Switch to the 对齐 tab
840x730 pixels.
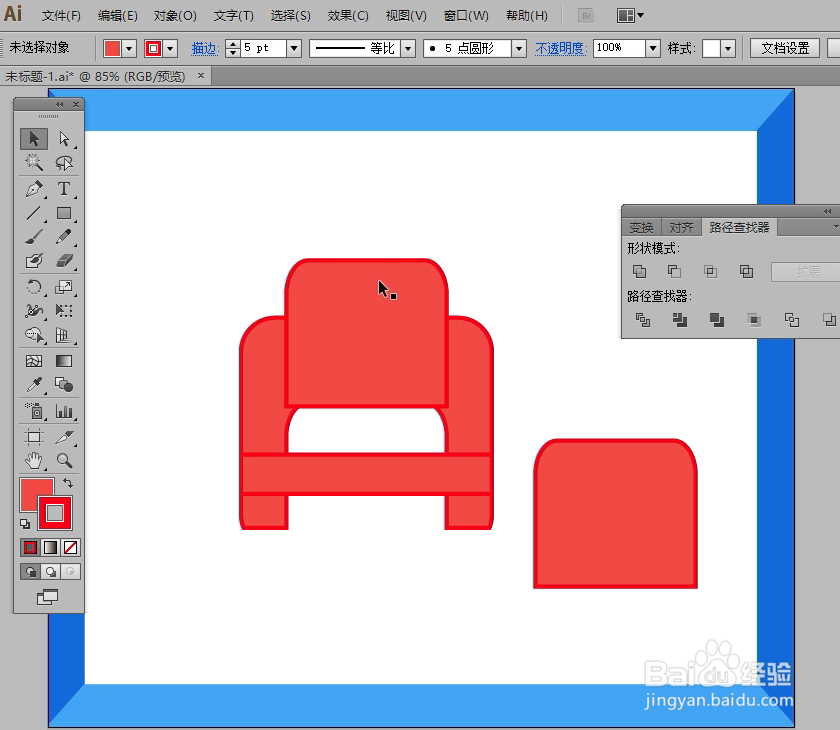tap(681, 228)
